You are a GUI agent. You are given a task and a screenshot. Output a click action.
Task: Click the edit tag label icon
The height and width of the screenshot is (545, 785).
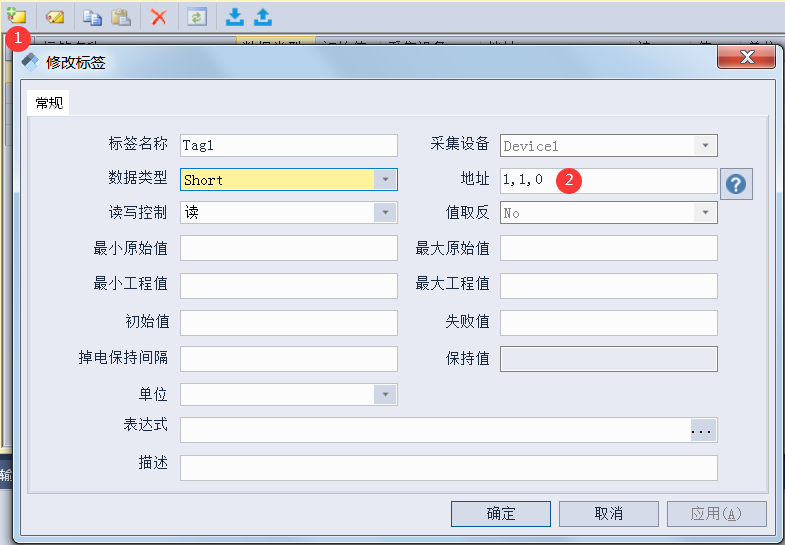point(55,17)
